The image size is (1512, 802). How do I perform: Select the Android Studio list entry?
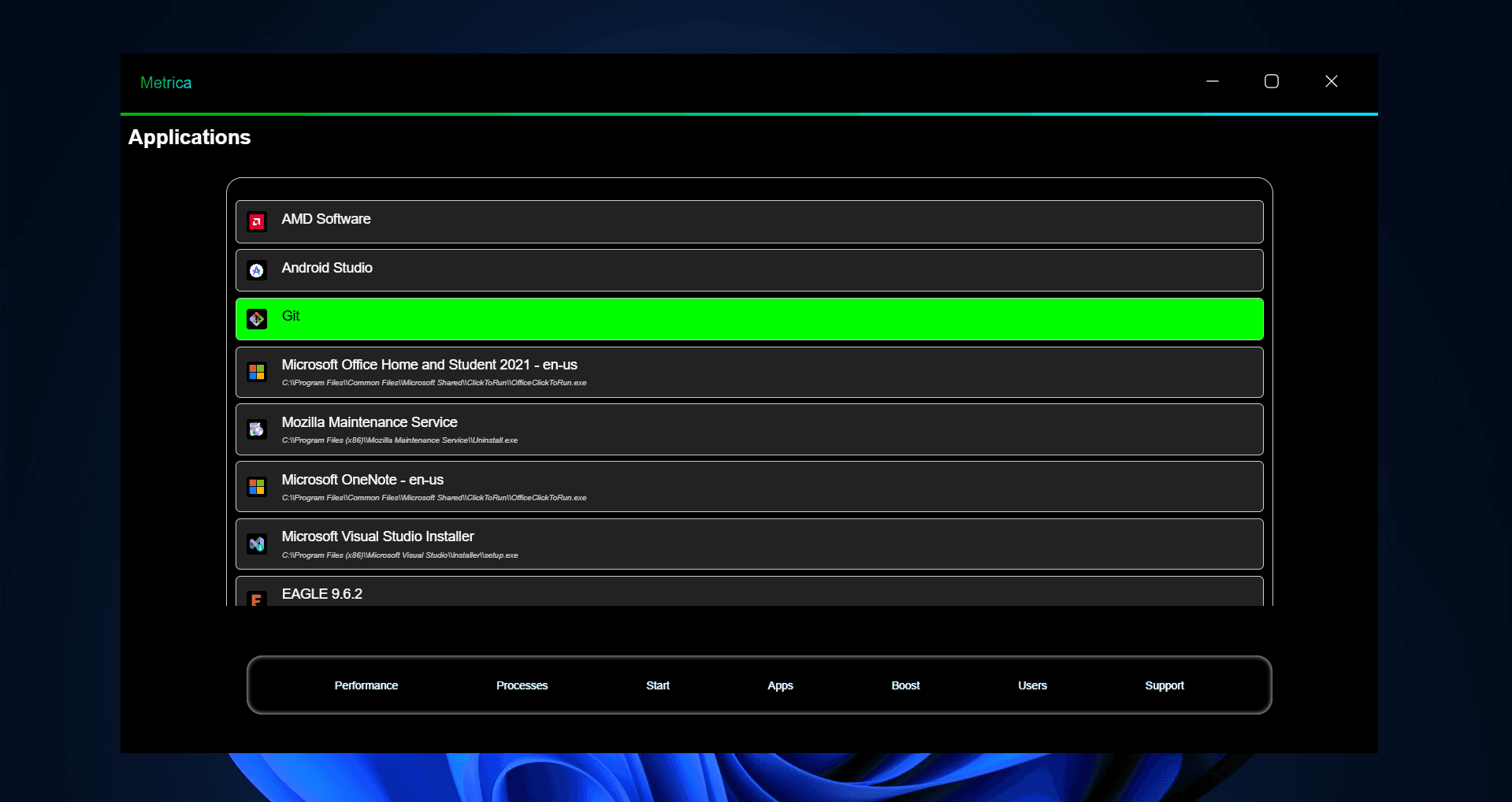[x=749, y=269]
